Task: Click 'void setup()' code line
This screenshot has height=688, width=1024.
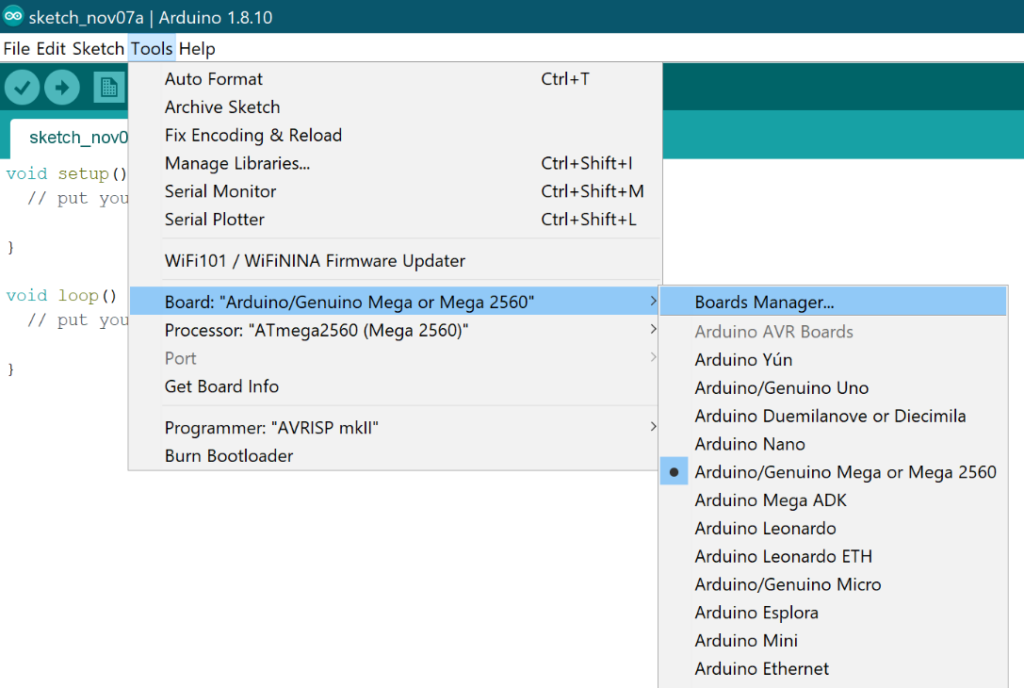Action: pyautogui.click(x=66, y=174)
